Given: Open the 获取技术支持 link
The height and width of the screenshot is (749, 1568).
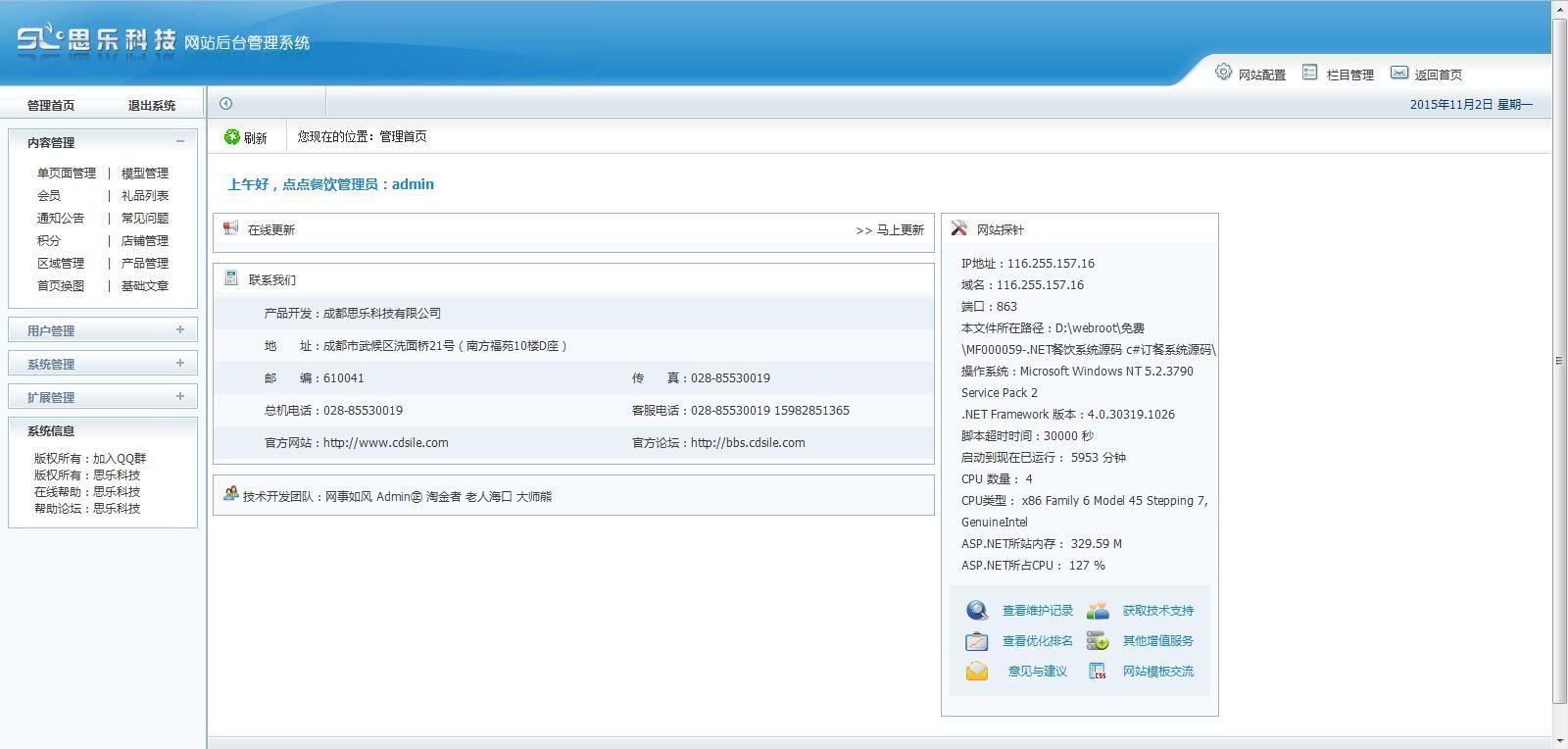Looking at the screenshot, I should tap(1158, 611).
